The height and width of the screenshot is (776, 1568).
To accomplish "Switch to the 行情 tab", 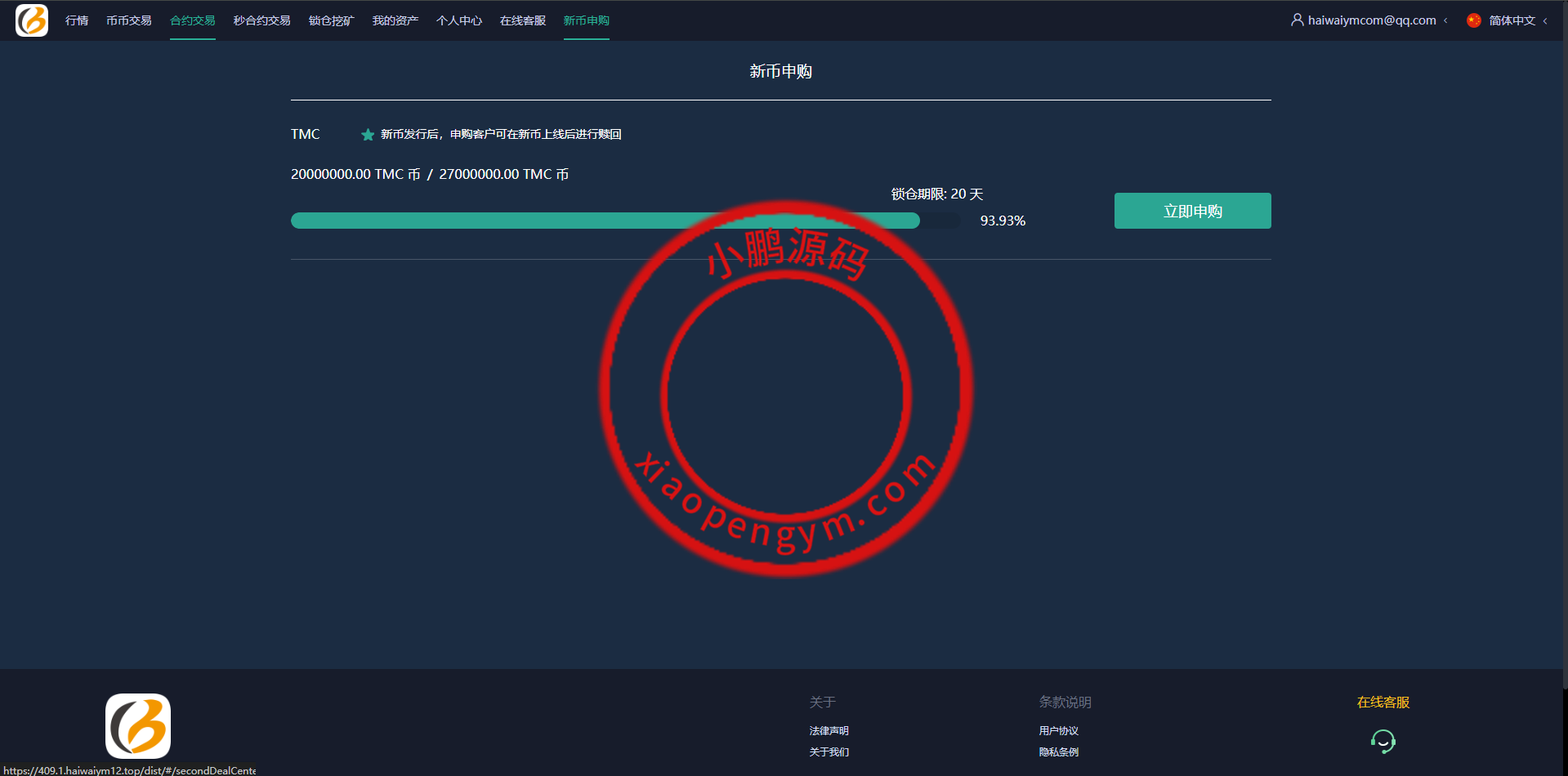I will click(x=76, y=20).
